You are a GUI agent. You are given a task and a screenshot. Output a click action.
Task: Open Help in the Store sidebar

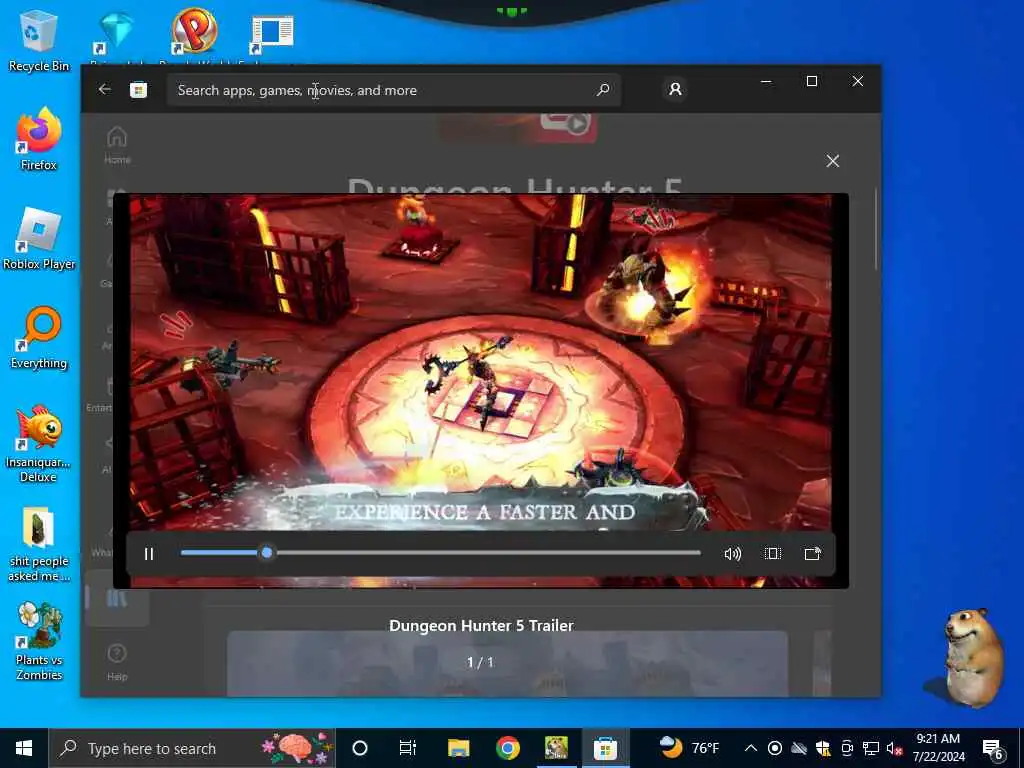click(x=117, y=662)
